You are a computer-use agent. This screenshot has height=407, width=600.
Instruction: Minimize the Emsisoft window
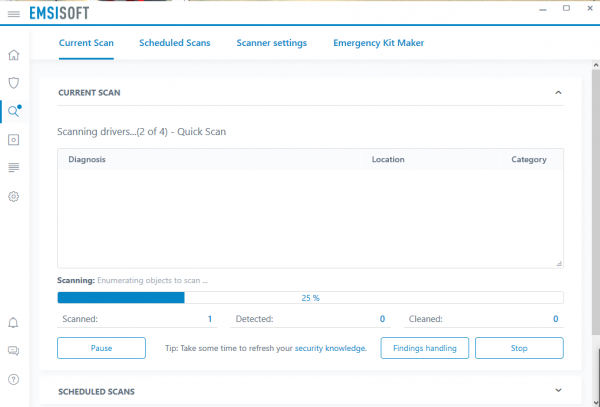(x=543, y=9)
